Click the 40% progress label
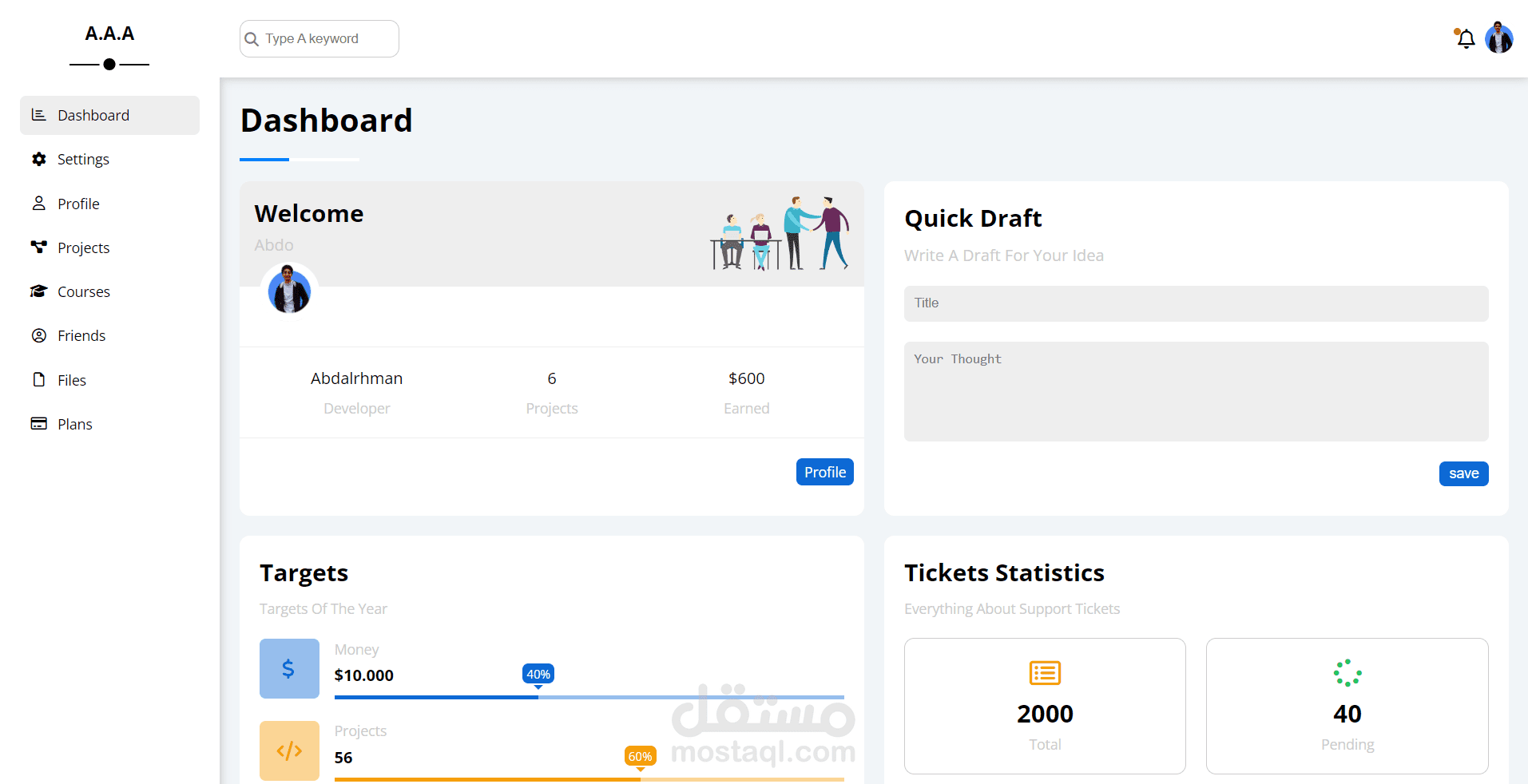This screenshot has width=1528, height=784. [x=538, y=675]
